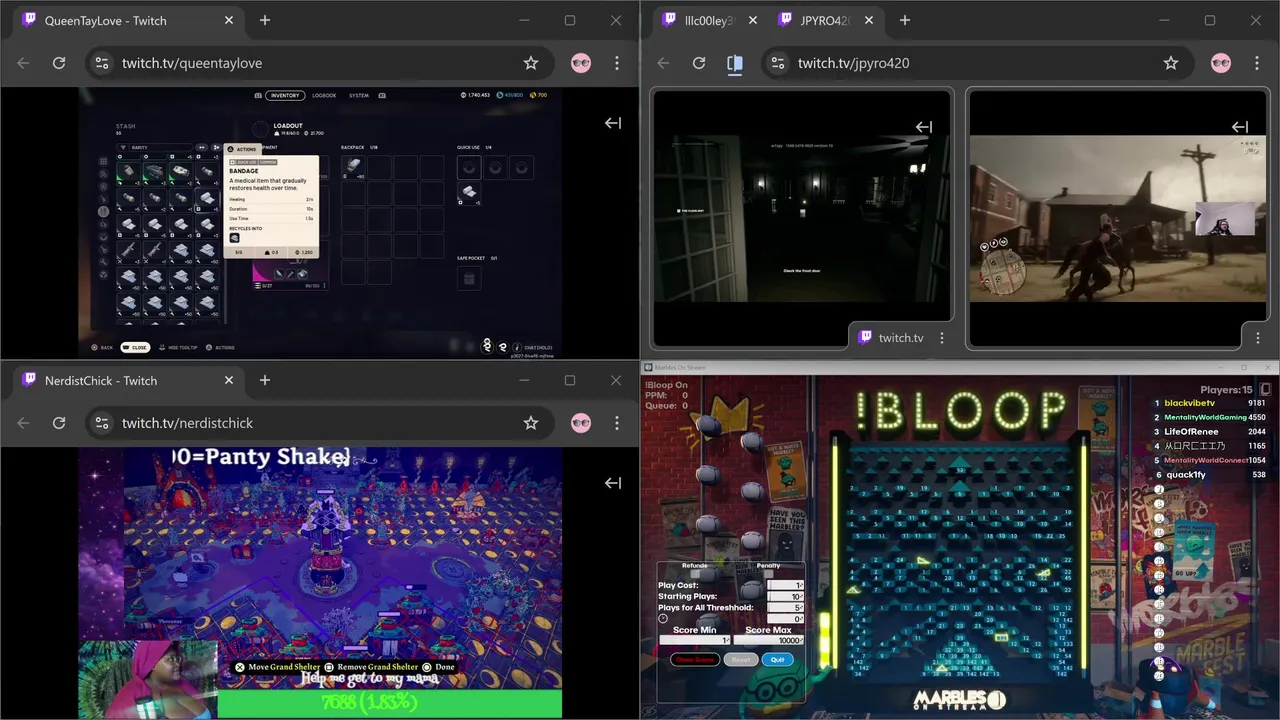
Task: Click the red Close Game button
Action: [695, 660]
